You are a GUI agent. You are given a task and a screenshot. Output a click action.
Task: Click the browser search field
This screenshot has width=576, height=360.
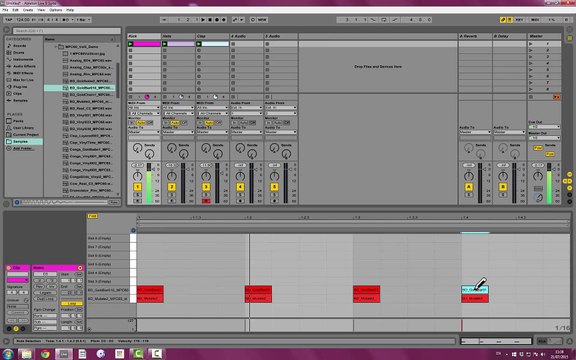pyautogui.click(x=66, y=31)
